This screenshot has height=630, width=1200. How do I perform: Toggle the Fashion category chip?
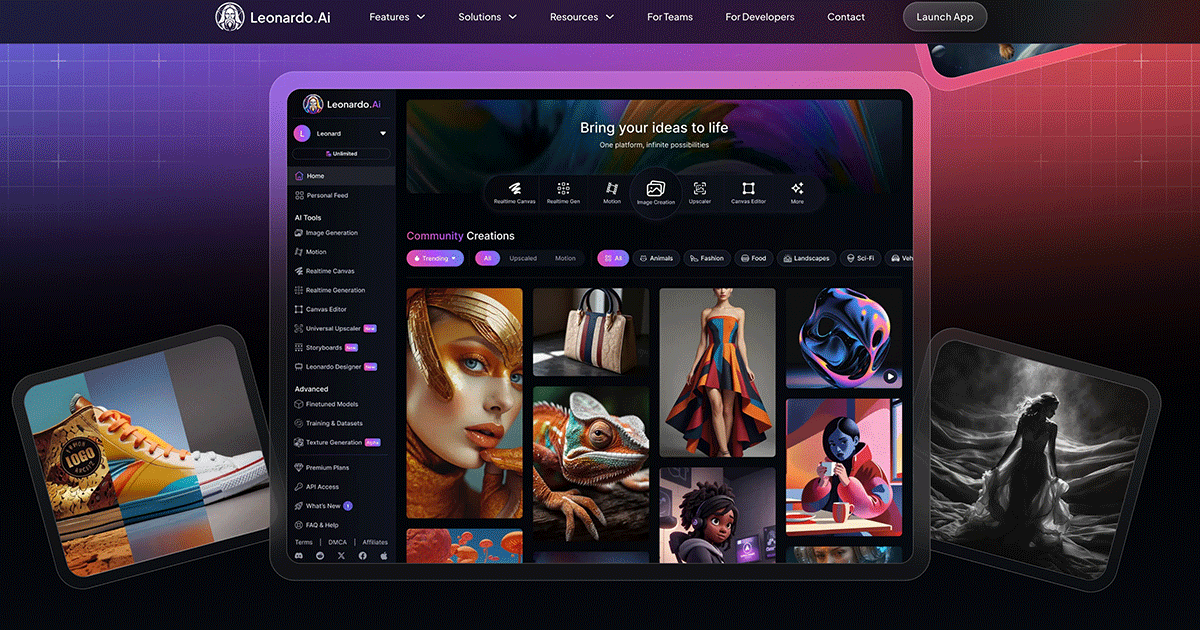pos(707,258)
